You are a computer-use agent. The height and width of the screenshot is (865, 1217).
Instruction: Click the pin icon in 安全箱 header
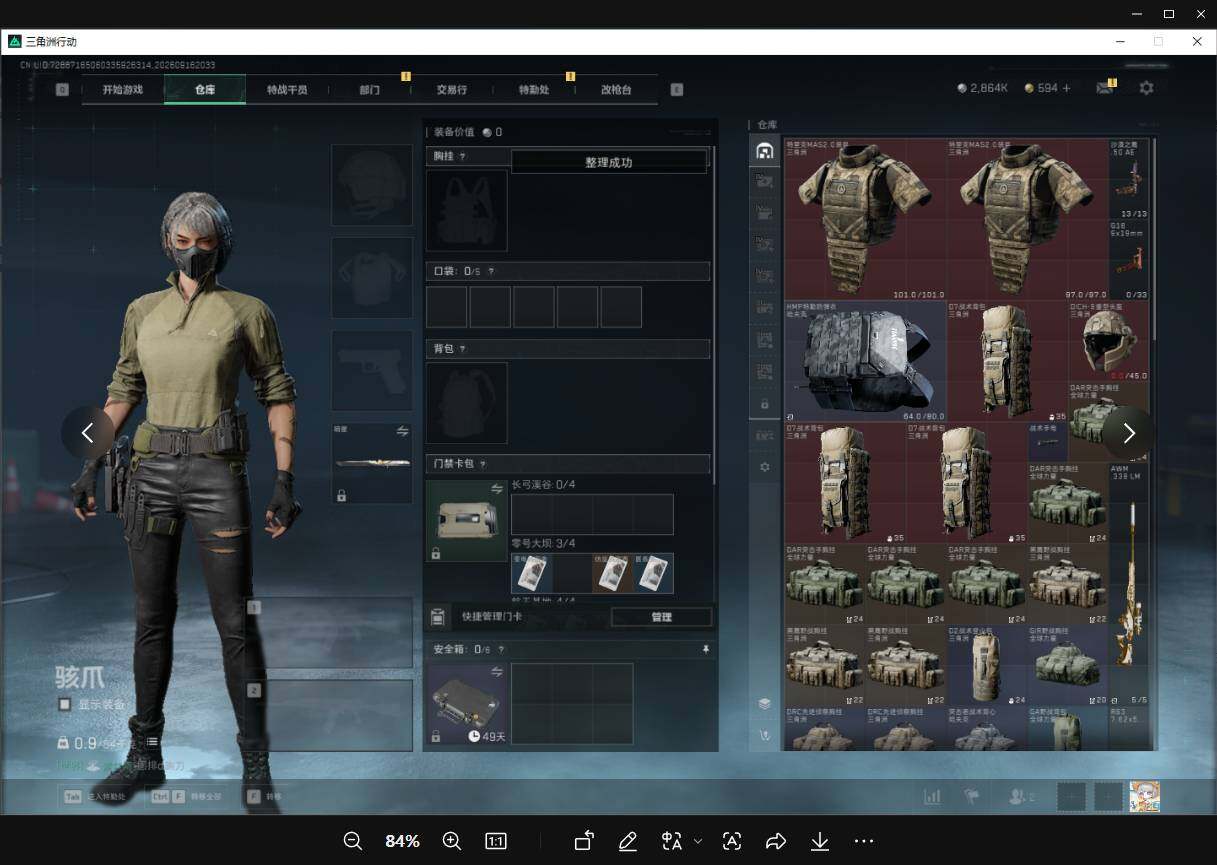pyautogui.click(x=706, y=649)
